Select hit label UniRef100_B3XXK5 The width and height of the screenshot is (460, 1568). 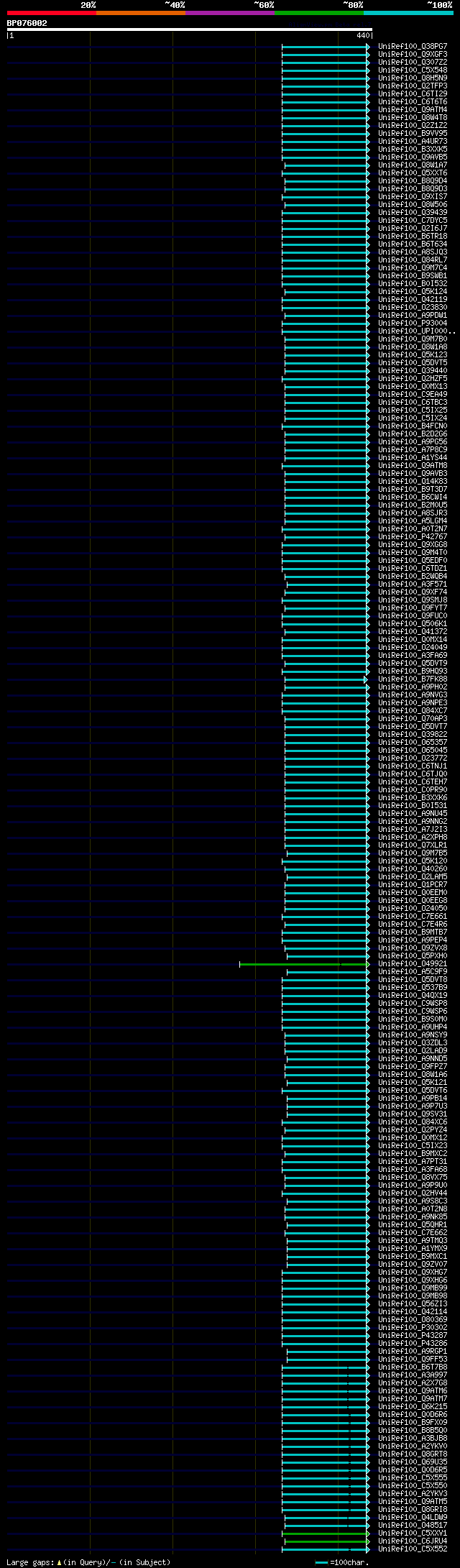(413, 149)
